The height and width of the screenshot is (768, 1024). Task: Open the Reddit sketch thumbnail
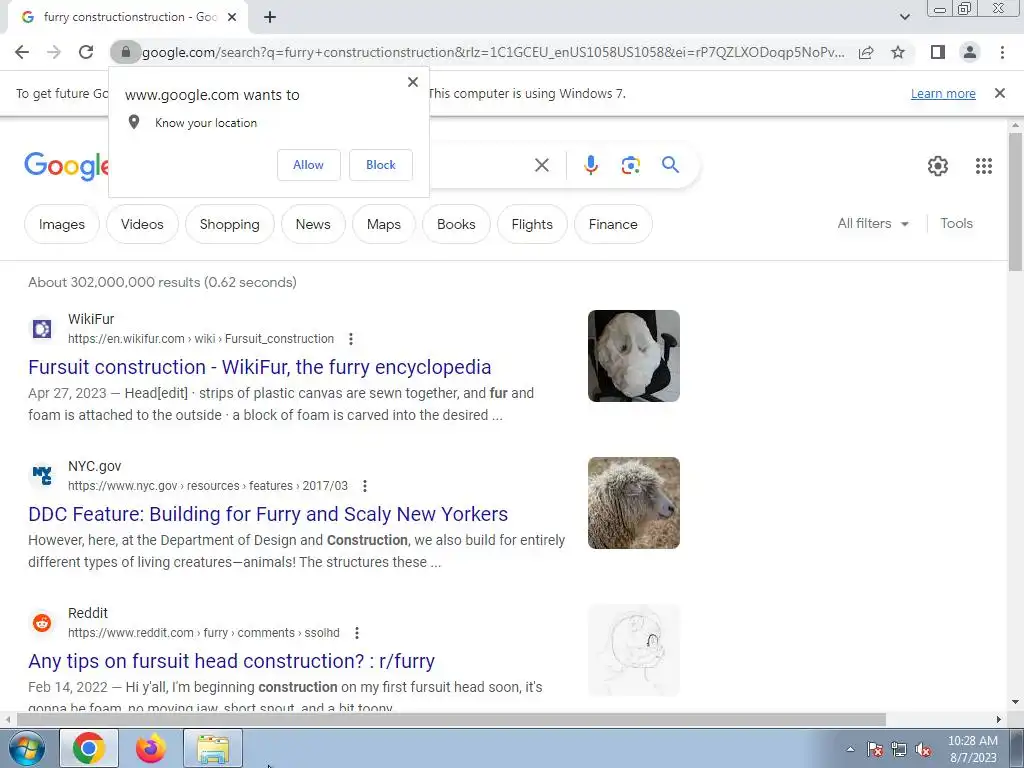[633, 650]
